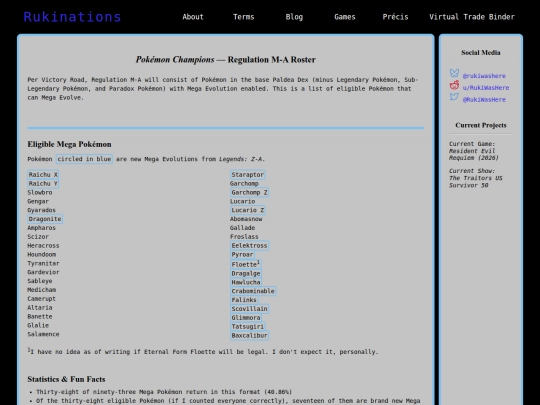This screenshot has height=405, width=540.
Task: Click the 'Statistics & Fun Facts' heading
Action: coord(66,379)
